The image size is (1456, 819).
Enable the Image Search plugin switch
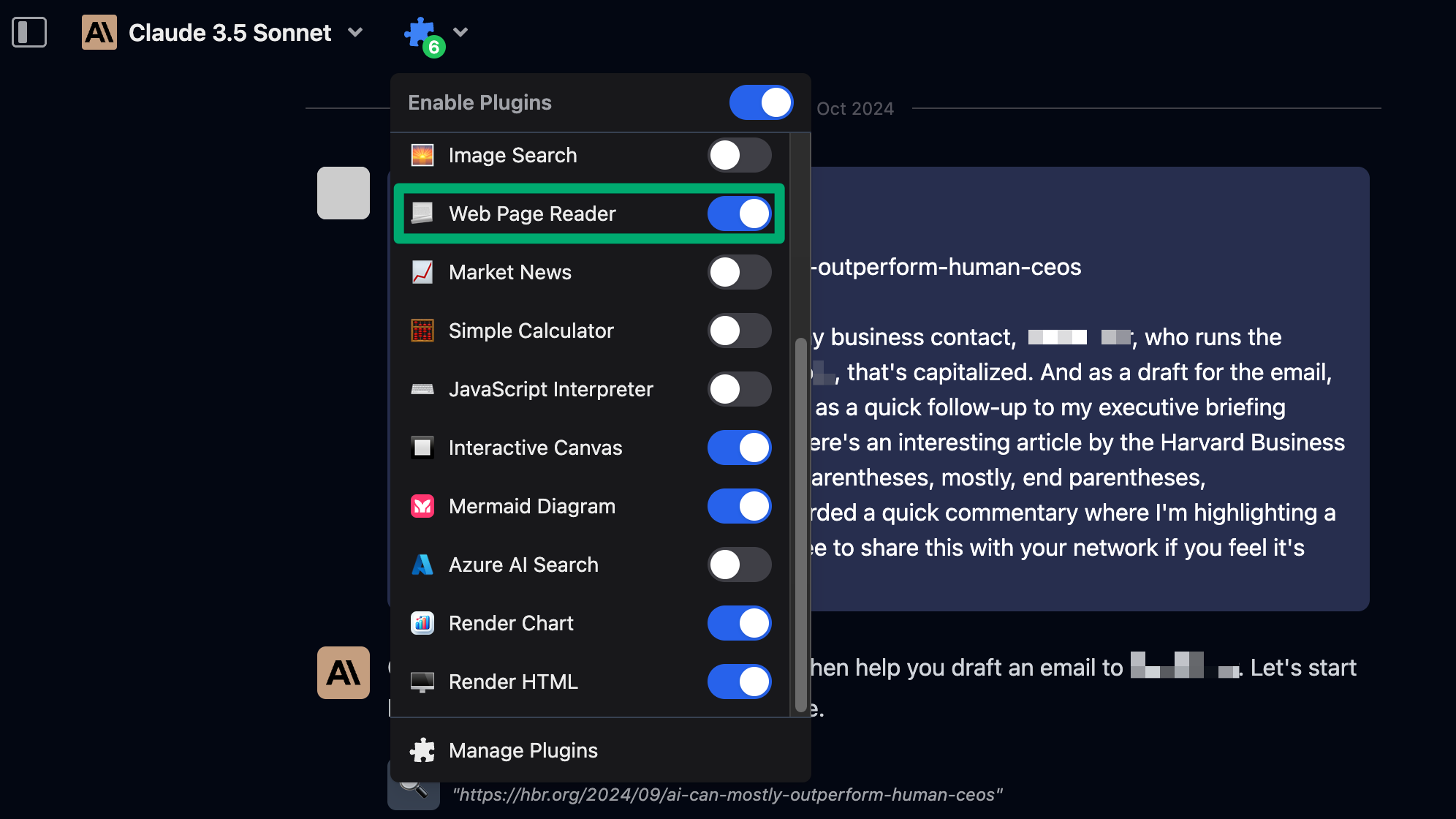(739, 155)
